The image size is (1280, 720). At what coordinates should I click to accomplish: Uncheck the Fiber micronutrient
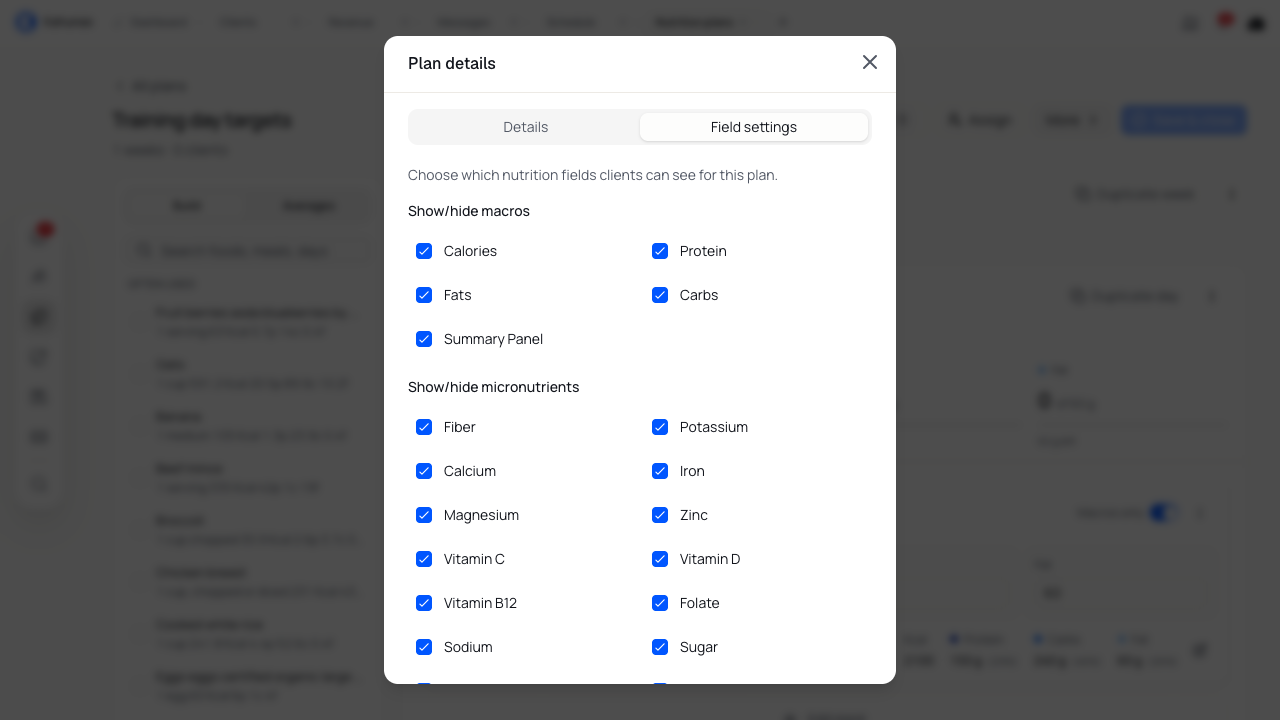(x=424, y=427)
